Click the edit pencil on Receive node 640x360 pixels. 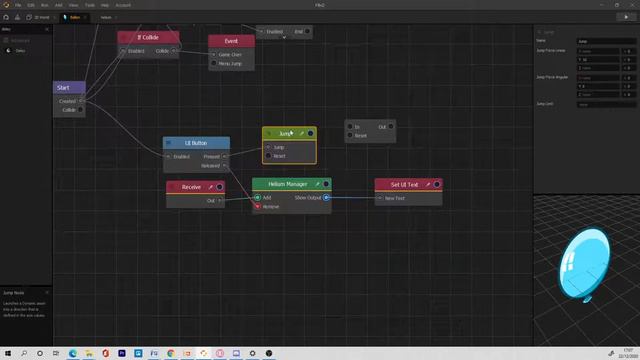point(211,187)
